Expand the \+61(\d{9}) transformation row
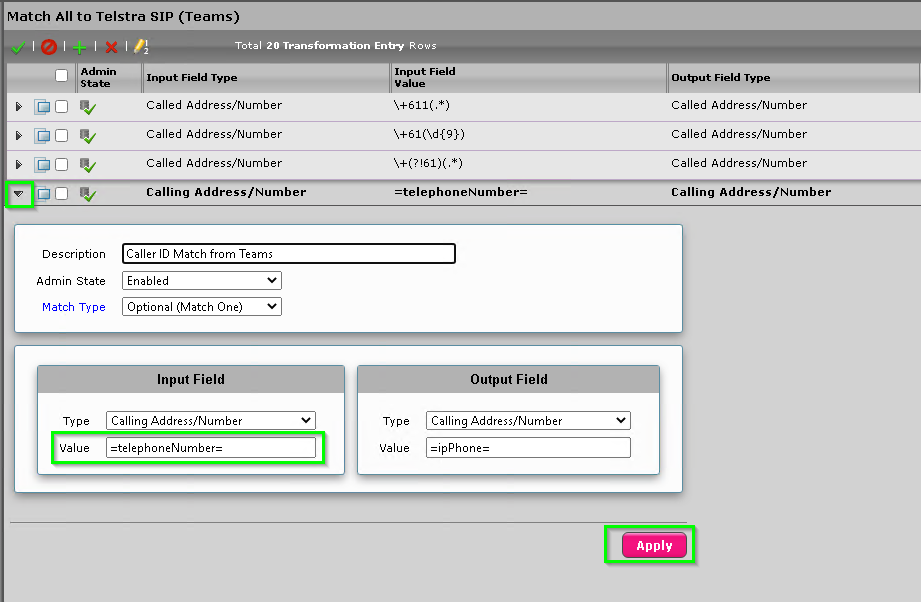This screenshot has height=602, width=921. coord(19,136)
